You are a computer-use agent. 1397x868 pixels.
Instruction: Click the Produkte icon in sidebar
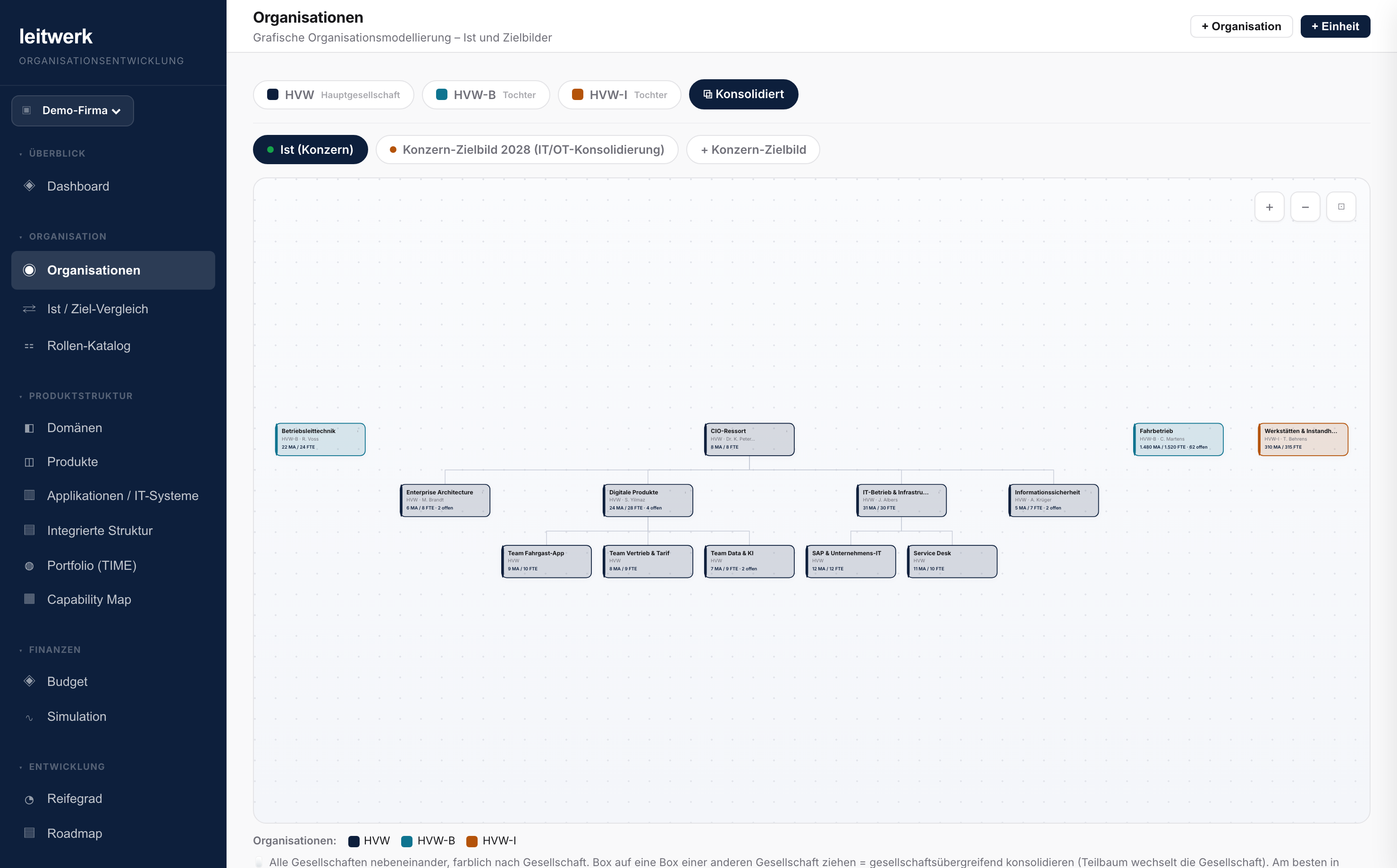(29, 462)
